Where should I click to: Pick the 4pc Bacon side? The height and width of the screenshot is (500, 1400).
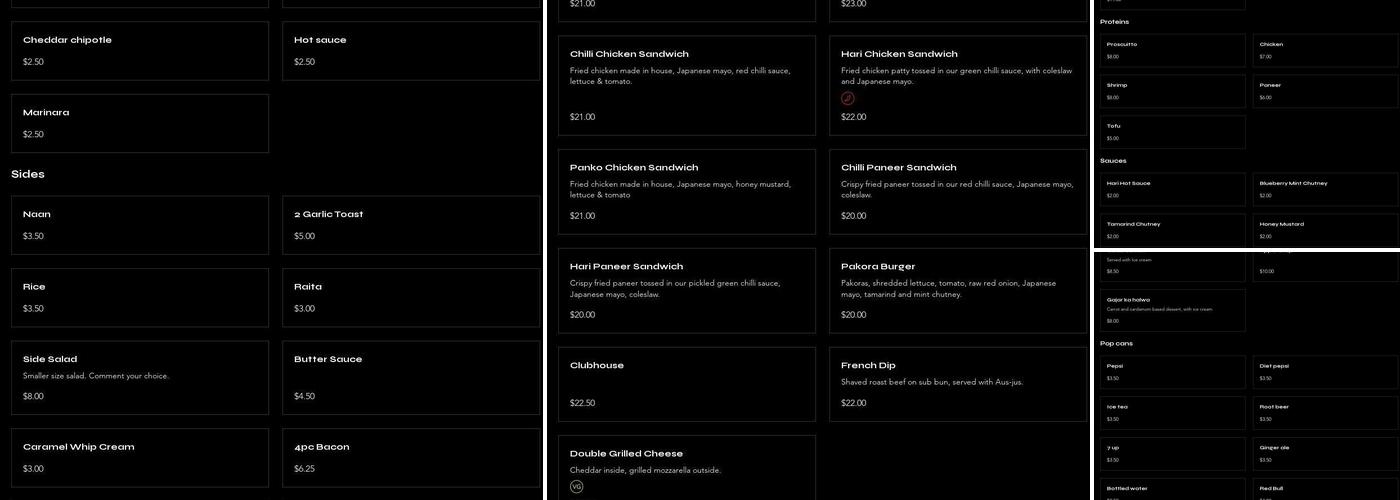point(410,457)
